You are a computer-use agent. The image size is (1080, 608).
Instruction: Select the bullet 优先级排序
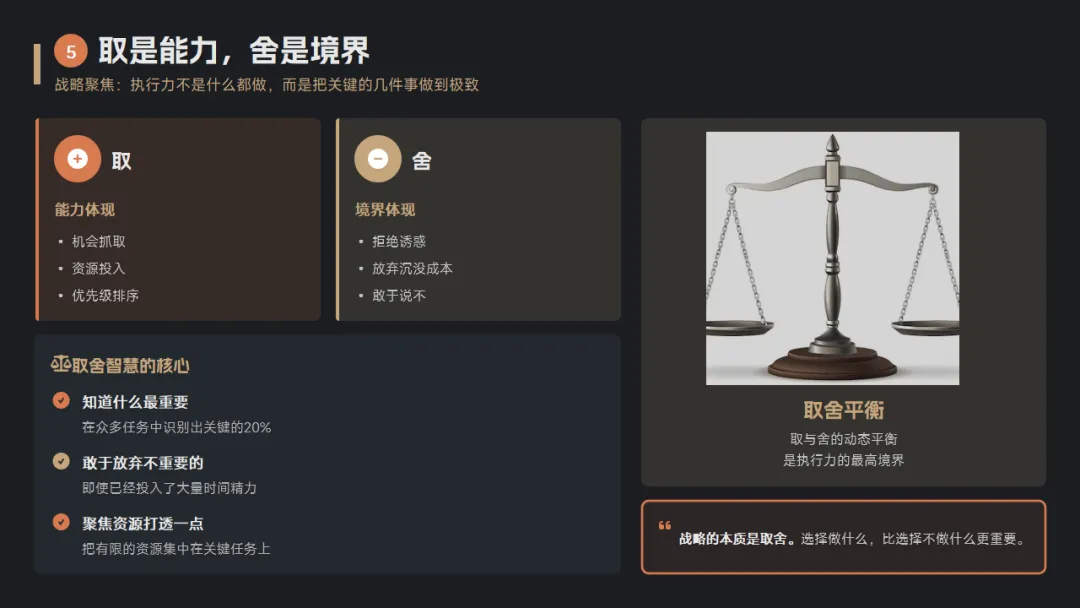point(105,295)
